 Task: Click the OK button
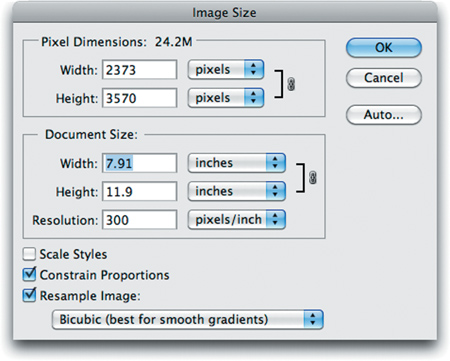pos(384,48)
